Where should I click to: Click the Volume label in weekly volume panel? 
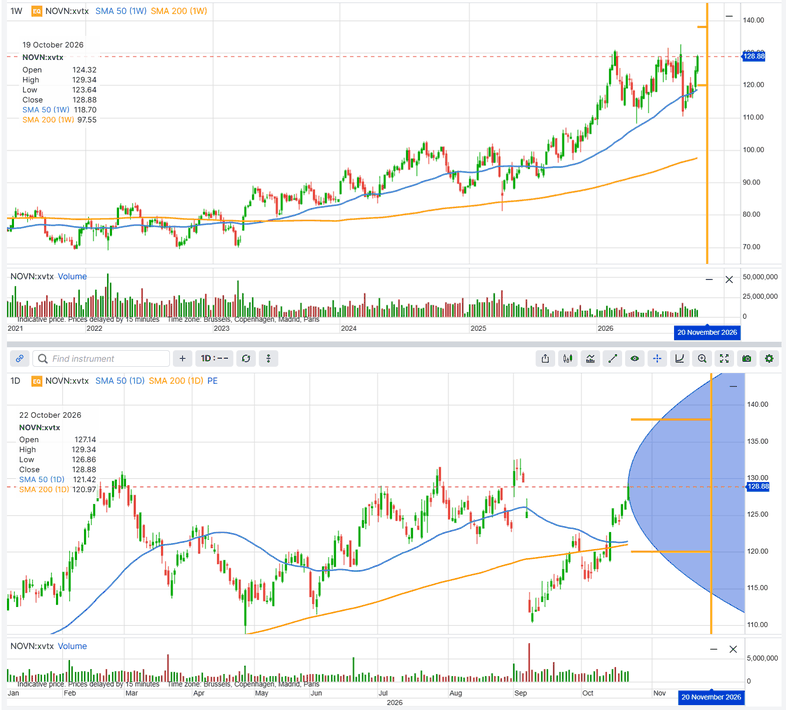[72, 276]
